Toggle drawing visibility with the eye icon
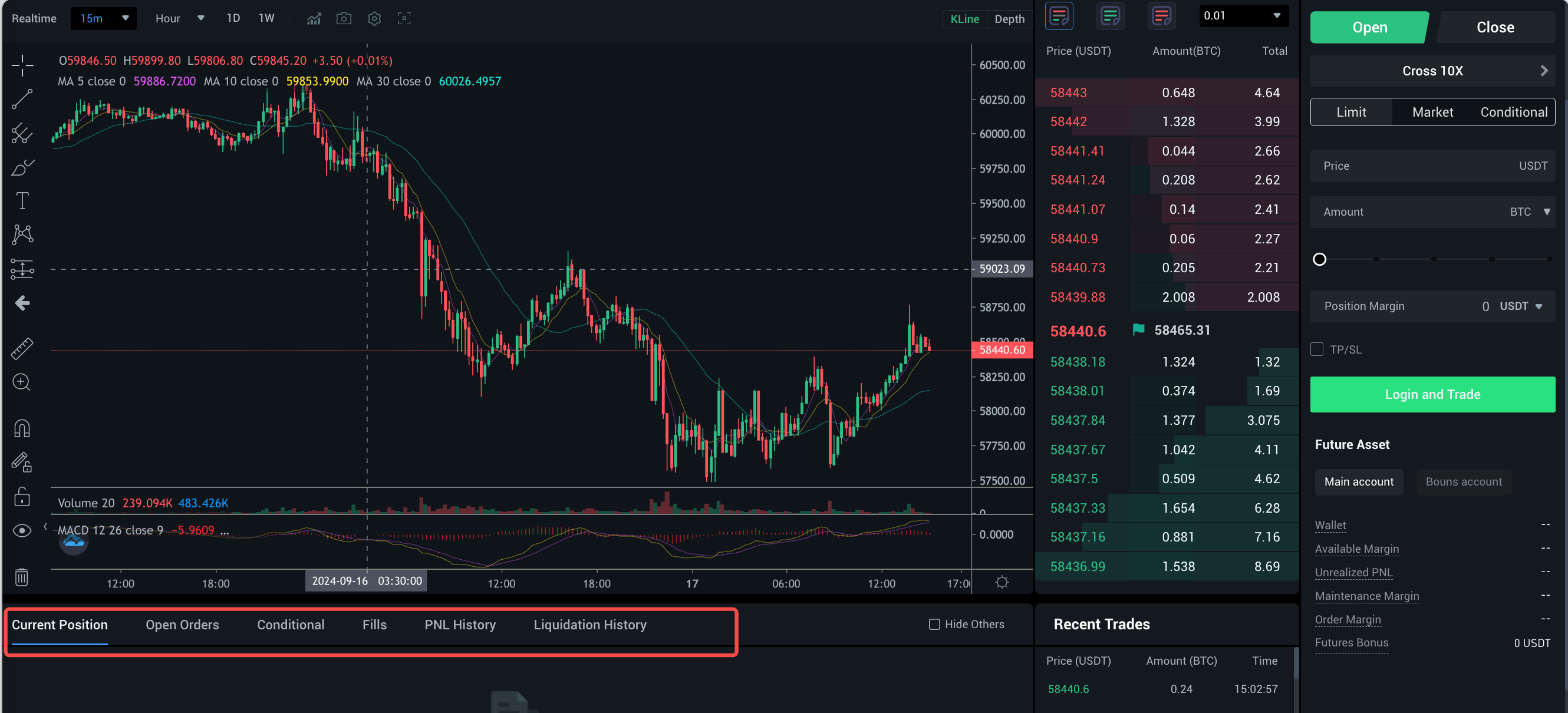Image resolution: width=1568 pixels, height=713 pixels. (x=22, y=530)
